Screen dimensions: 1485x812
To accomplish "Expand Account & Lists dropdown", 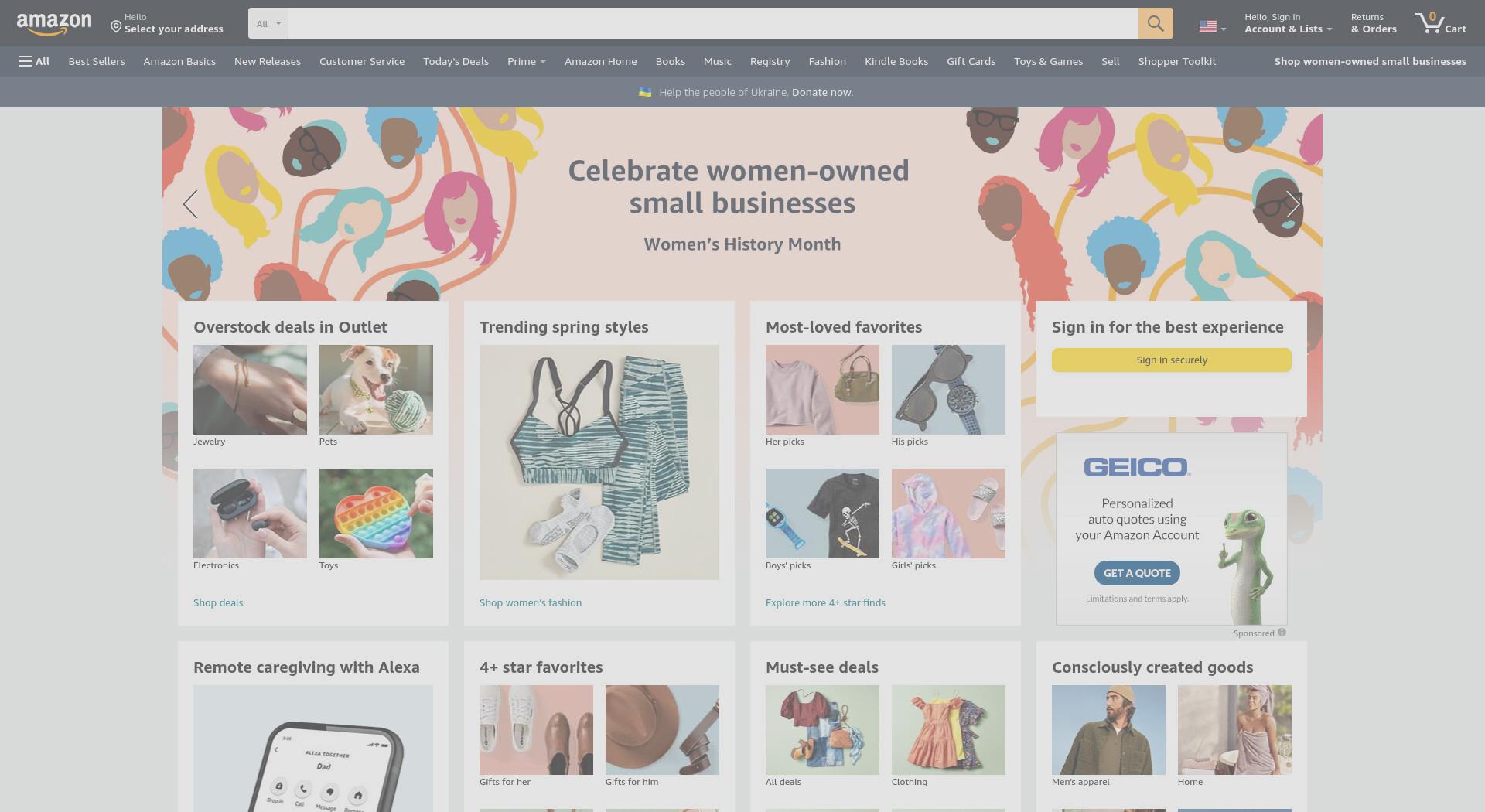I will (1288, 23).
